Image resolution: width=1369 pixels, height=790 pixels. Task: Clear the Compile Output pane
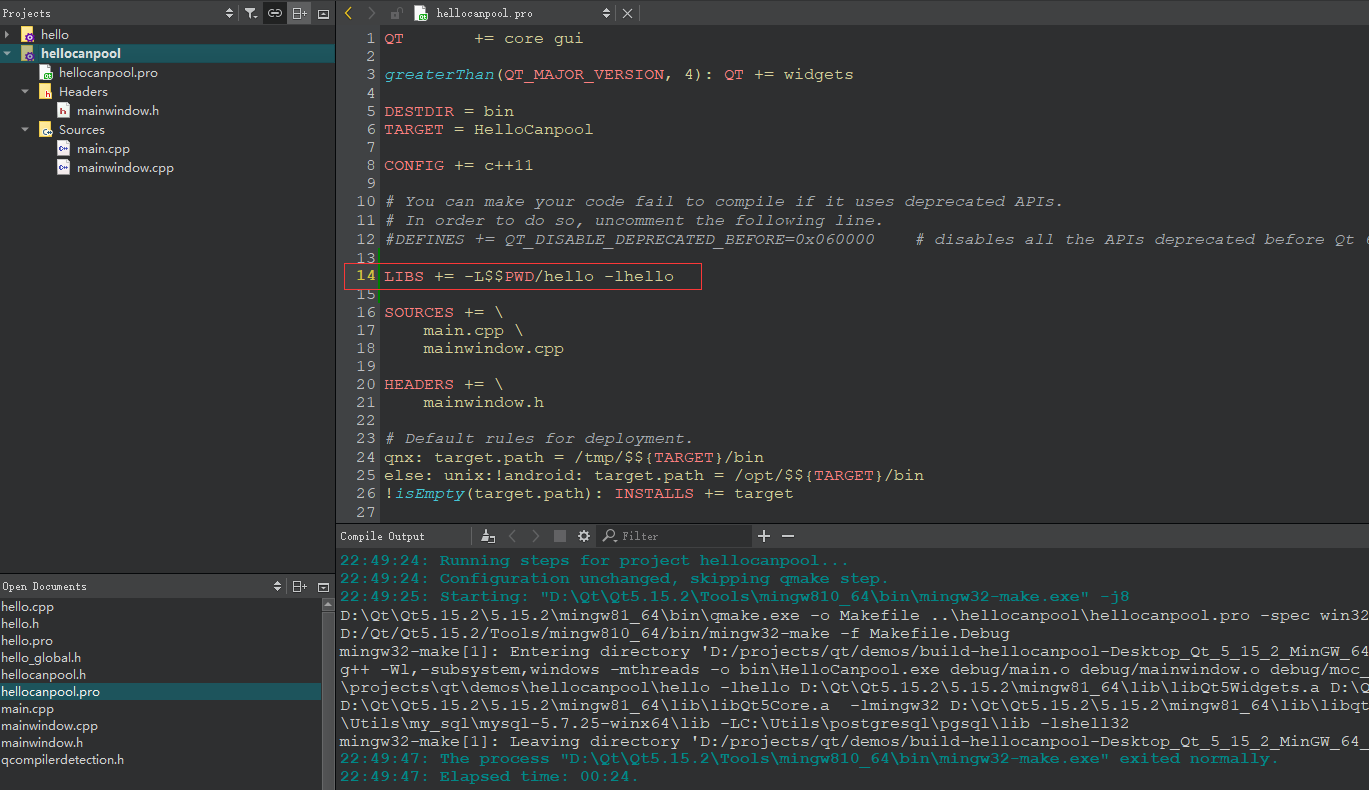point(487,536)
